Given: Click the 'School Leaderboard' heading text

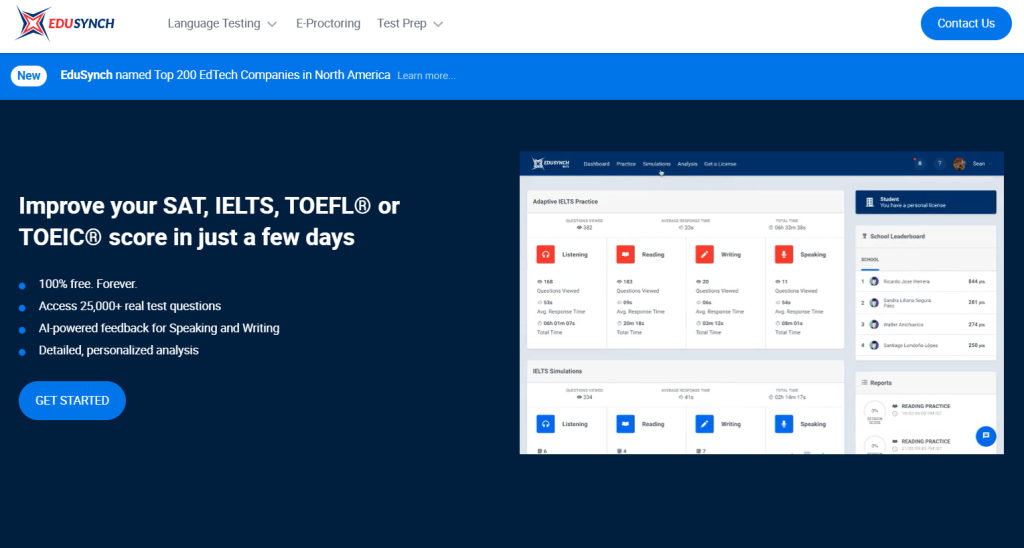Looking at the screenshot, I should [x=897, y=236].
